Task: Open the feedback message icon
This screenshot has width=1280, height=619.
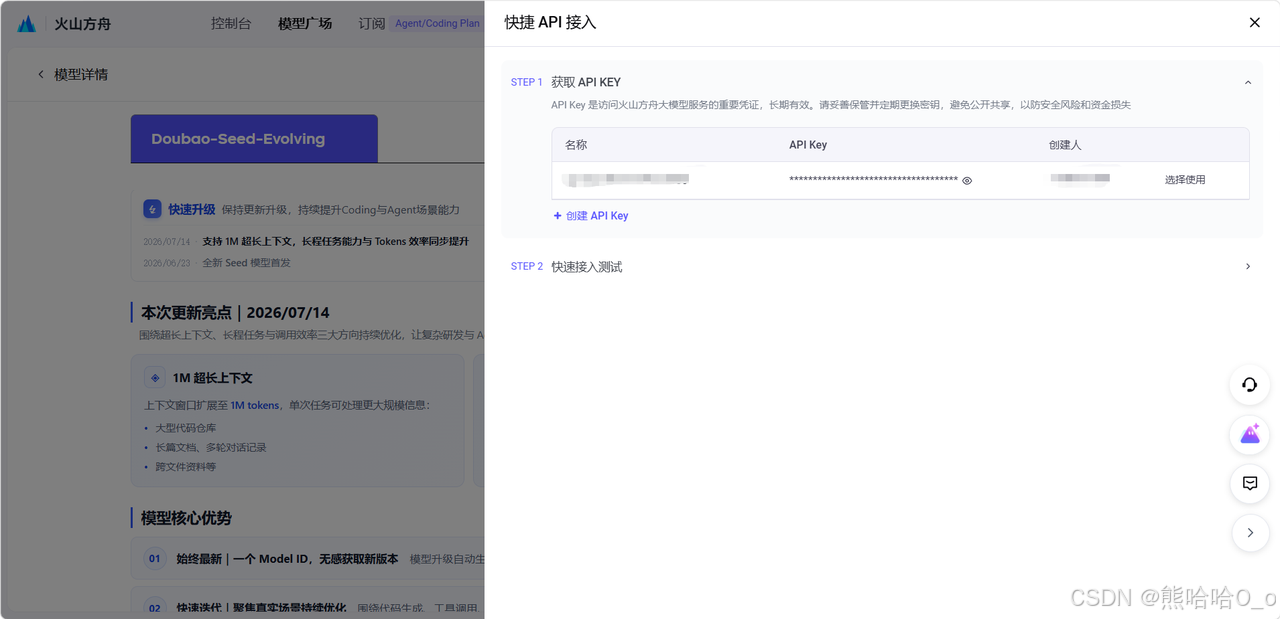Action: [1250, 483]
